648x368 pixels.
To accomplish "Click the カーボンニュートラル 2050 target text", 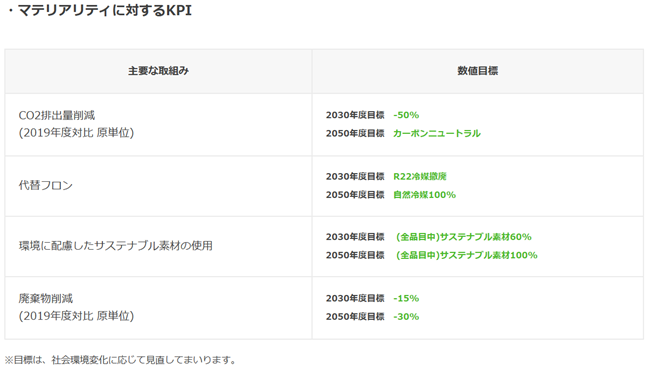I will tap(437, 133).
